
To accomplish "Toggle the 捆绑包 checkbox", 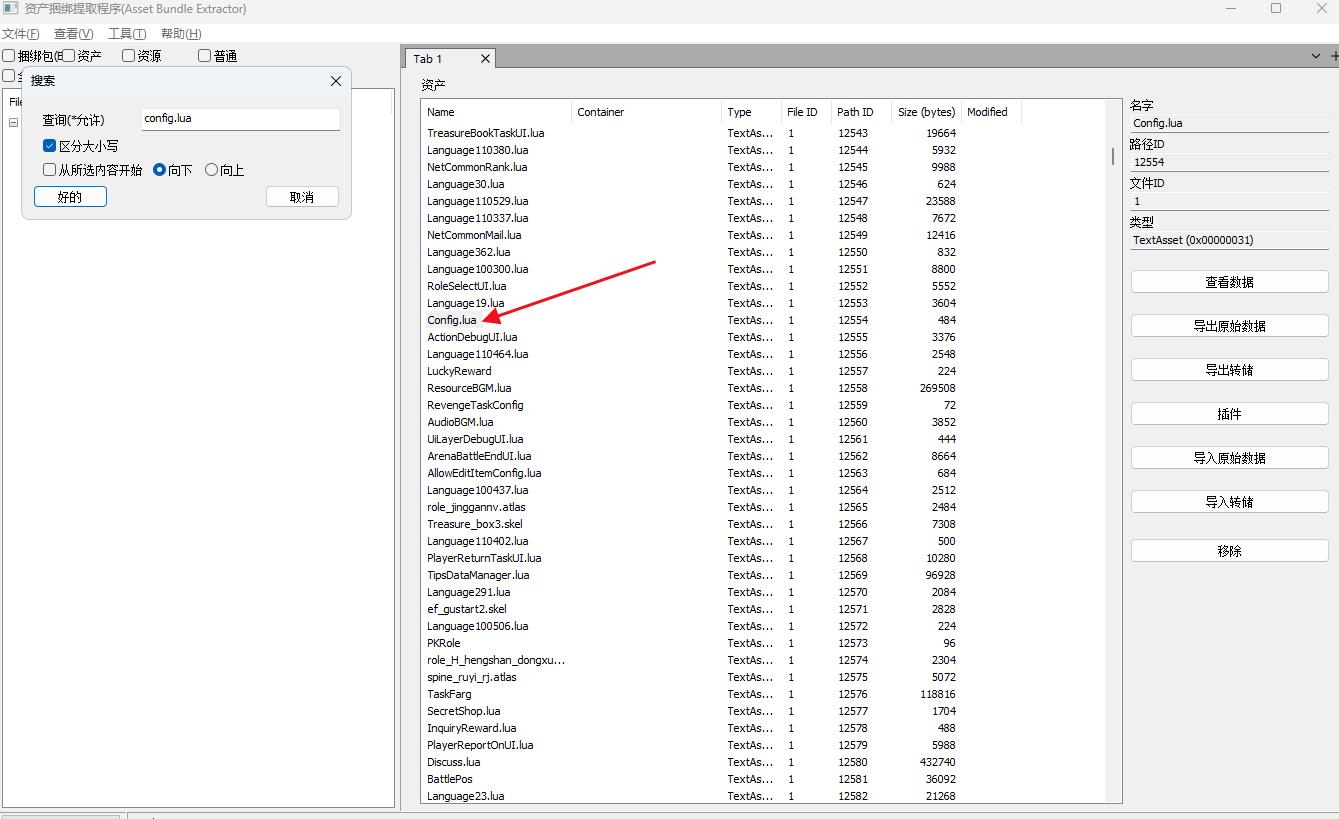I will (9, 56).
